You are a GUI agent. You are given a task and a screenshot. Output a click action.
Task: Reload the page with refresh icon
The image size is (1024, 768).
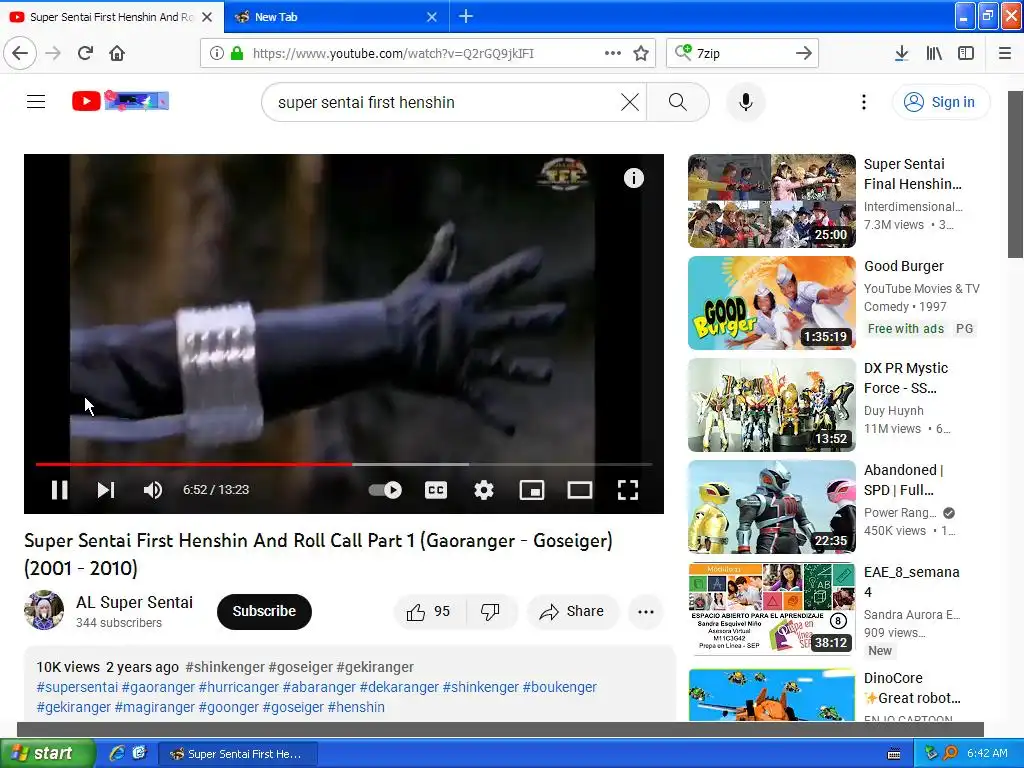pos(85,53)
